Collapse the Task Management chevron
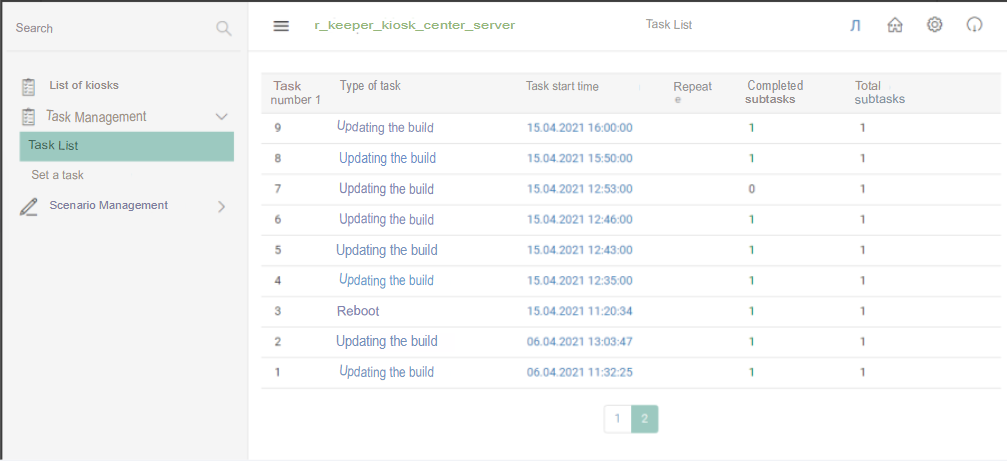Screen dimensions: 1007x461 222,117
